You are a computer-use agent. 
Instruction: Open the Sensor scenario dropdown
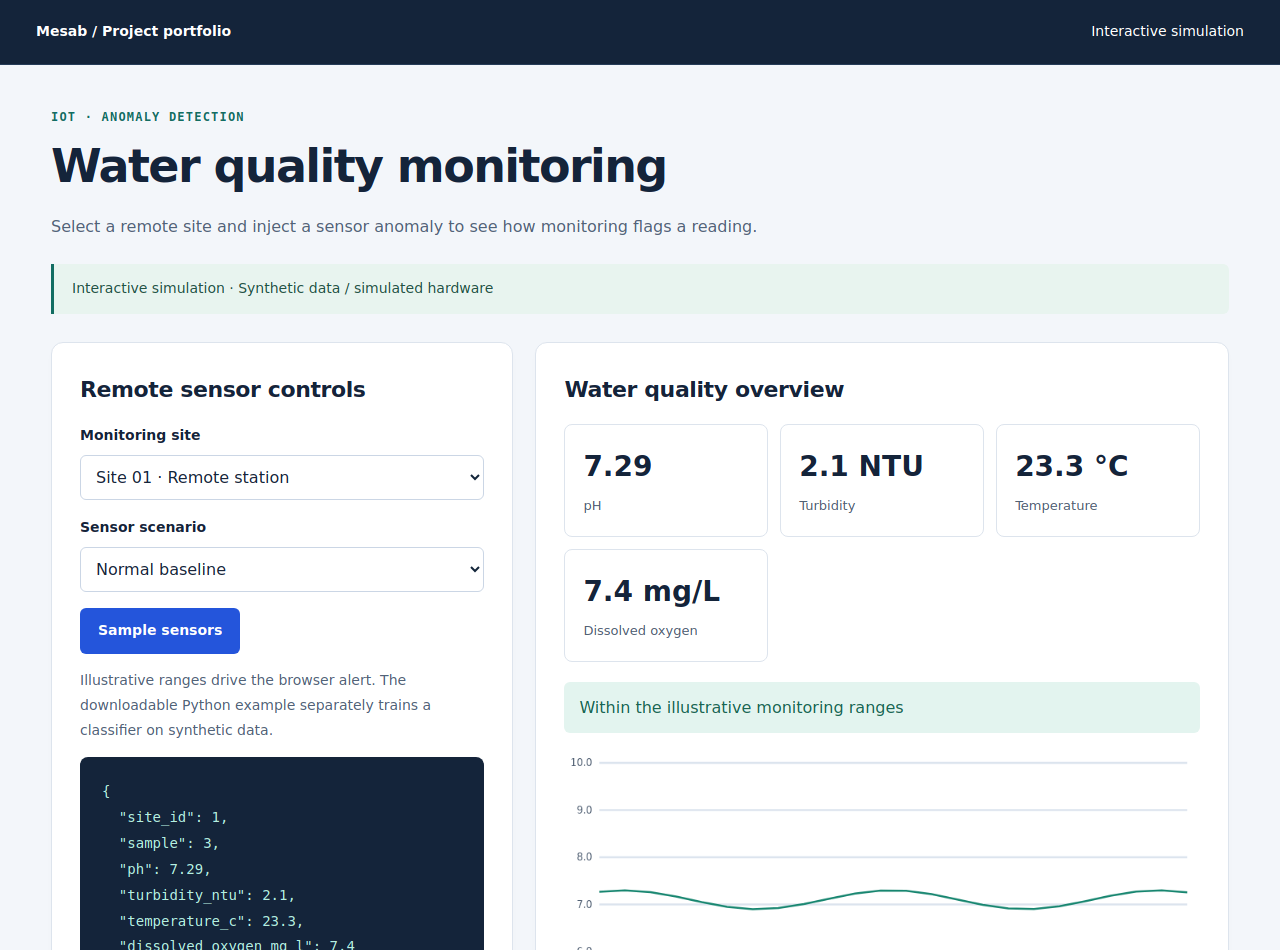tap(282, 569)
